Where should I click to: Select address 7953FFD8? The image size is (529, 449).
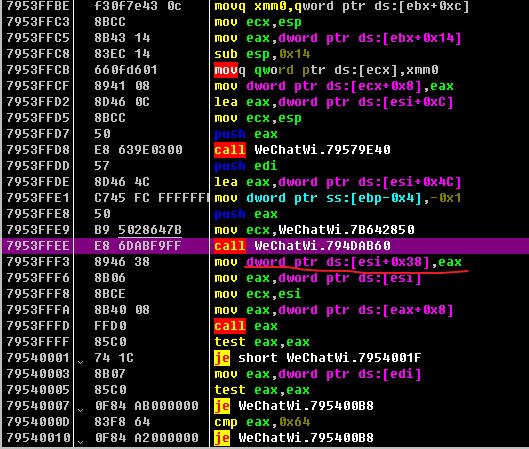[38, 150]
